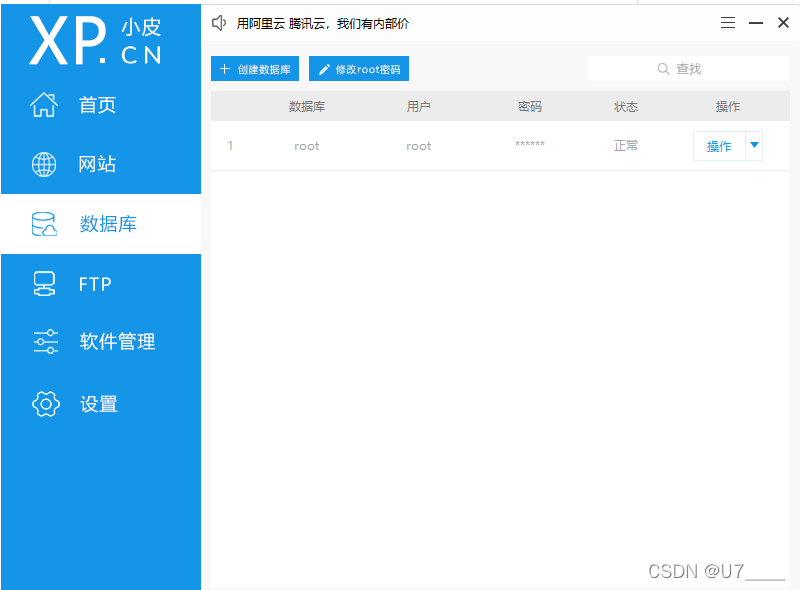Open the 设置 gear icon
Viewport: 800px width, 590px height.
[x=44, y=404]
